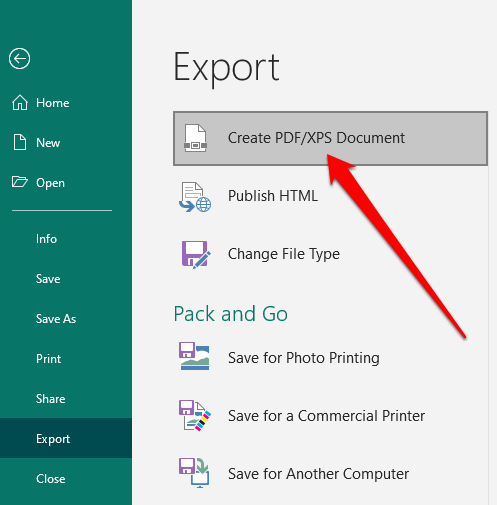Click the New blank page icon
This screenshot has width=497, height=505.
pyautogui.click(x=20, y=142)
